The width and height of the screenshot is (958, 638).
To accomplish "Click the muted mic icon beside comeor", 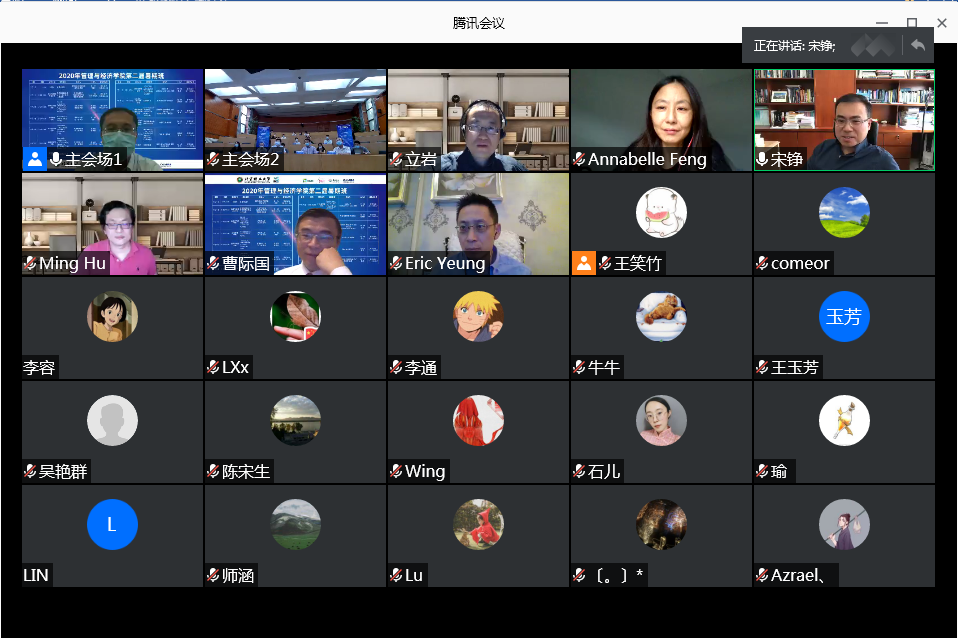I will (762, 264).
